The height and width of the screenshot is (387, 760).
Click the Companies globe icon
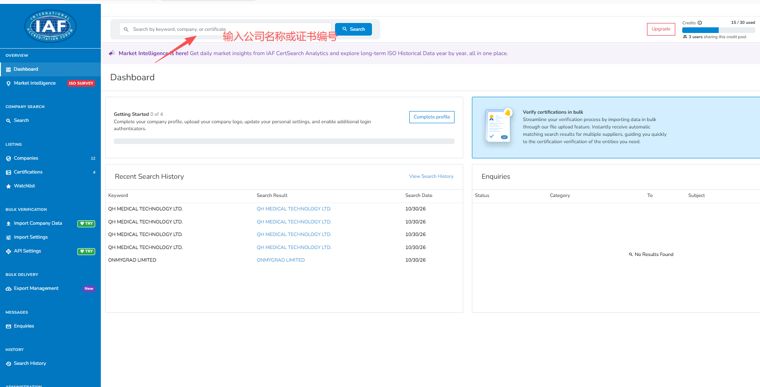coord(8,158)
